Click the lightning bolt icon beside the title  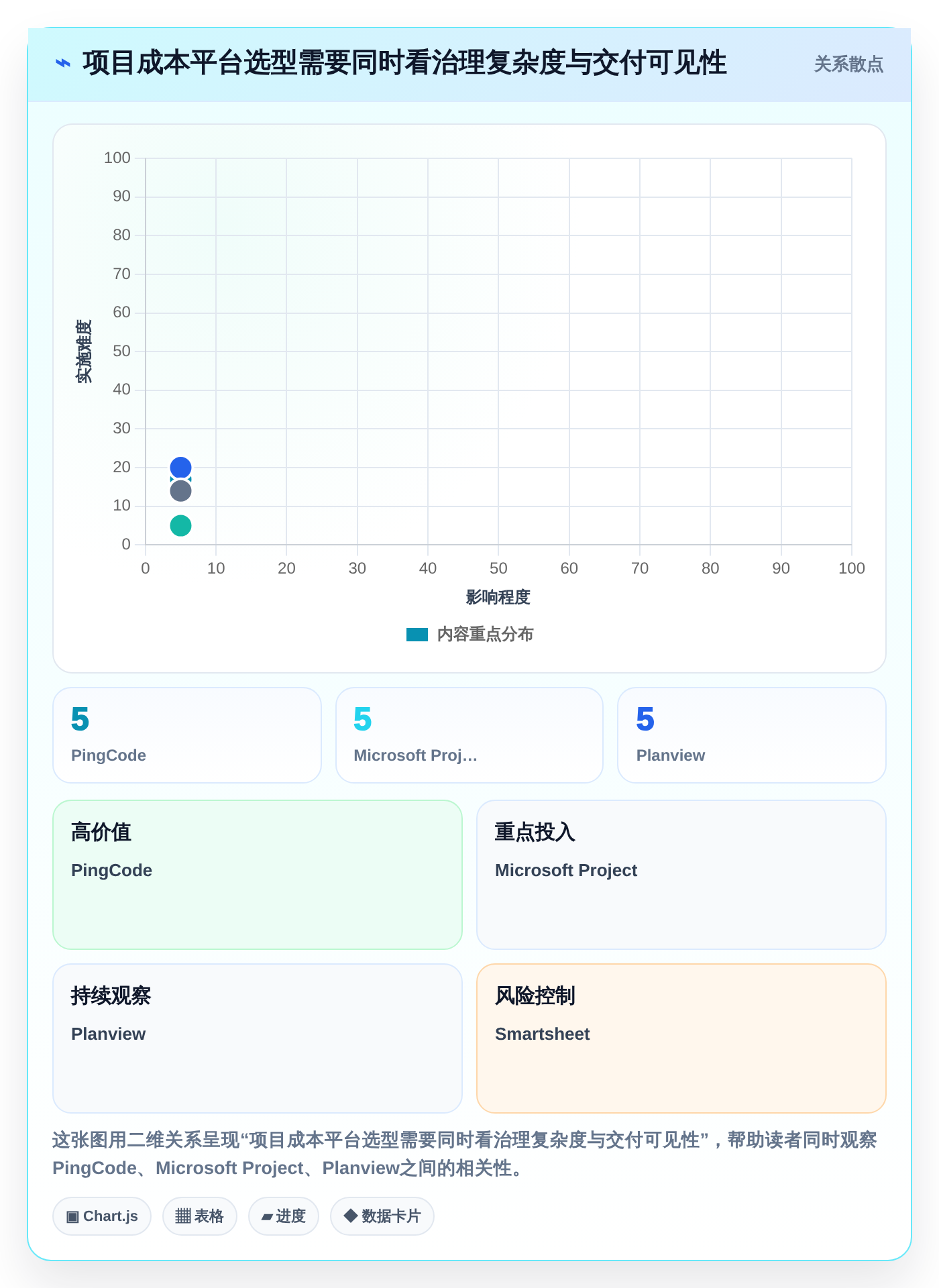click(x=62, y=64)
